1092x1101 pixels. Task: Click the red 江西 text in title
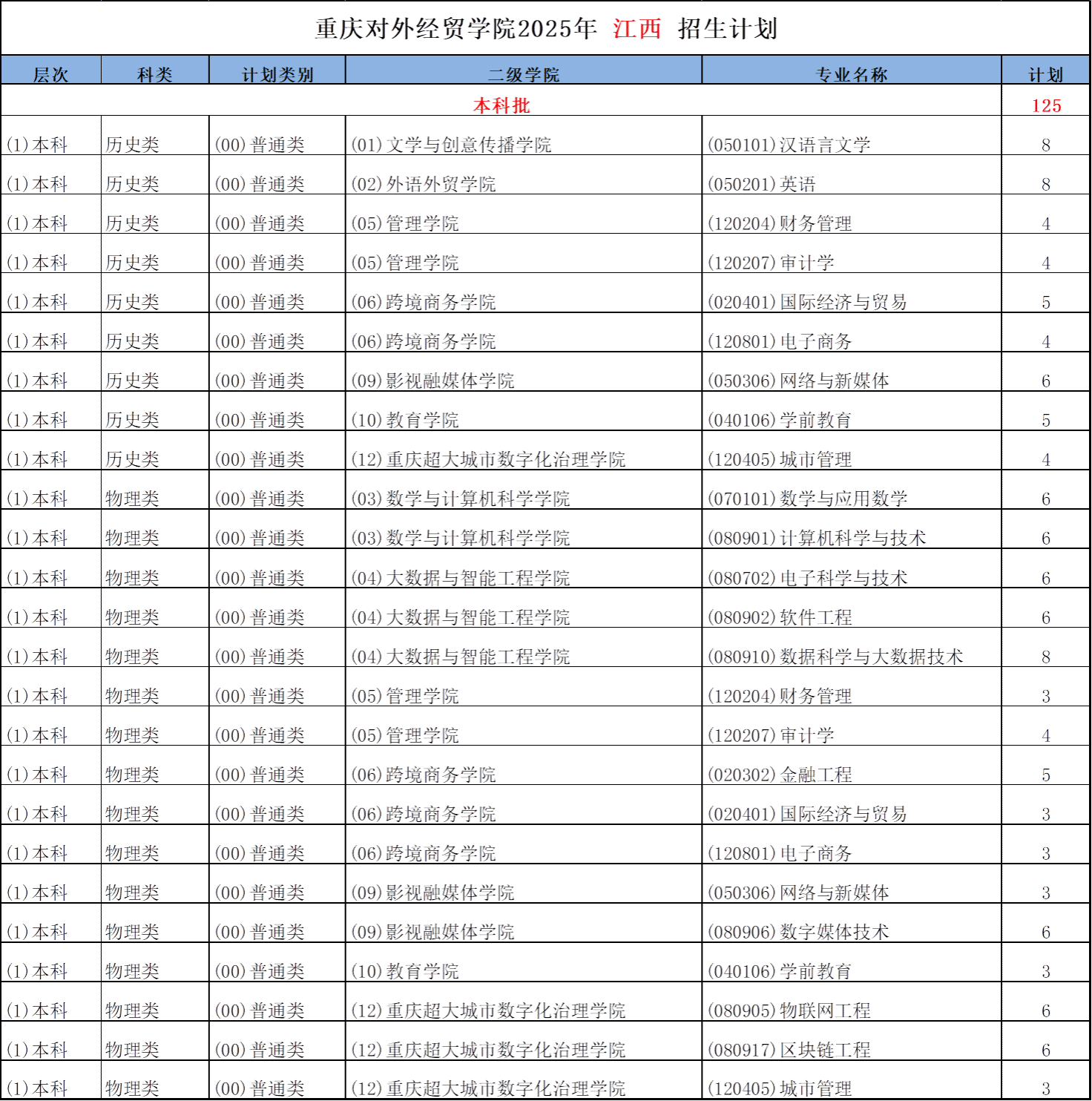click(637, 29)
